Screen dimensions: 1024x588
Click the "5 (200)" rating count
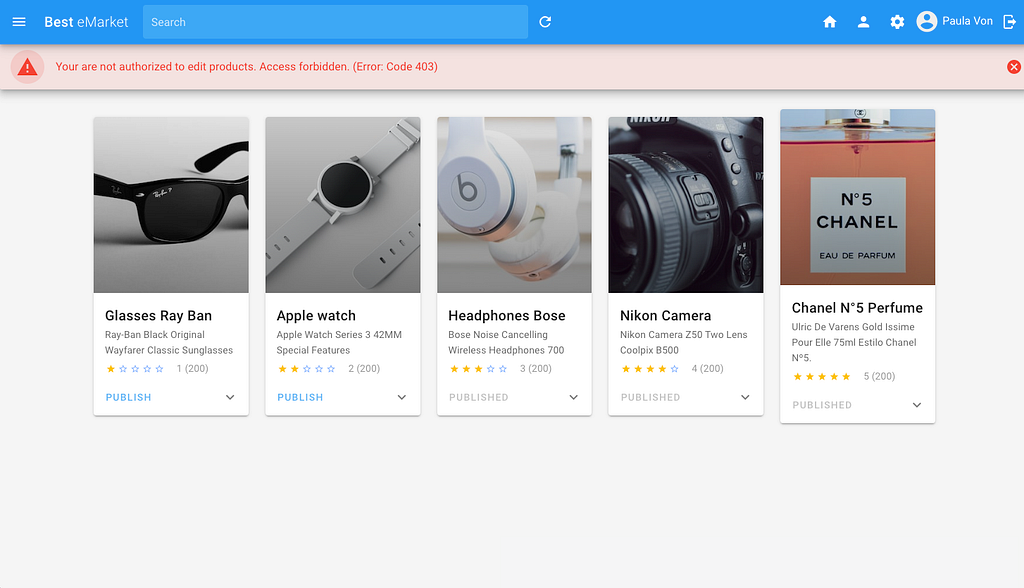tap(880, 377)
